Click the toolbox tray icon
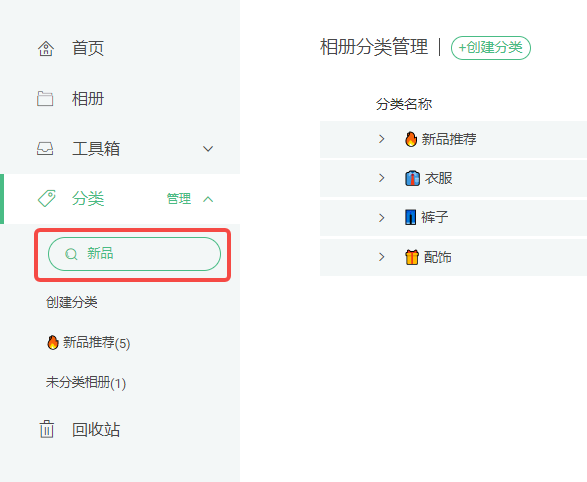The height and width of the screenshot is (482, 587). (45, 149)
